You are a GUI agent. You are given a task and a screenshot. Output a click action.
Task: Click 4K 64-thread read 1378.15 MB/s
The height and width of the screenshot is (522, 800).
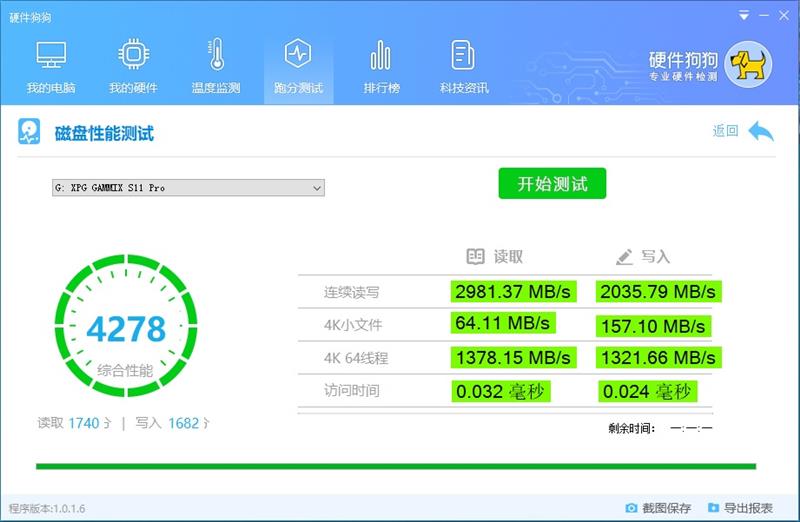(x=513, y=357)
